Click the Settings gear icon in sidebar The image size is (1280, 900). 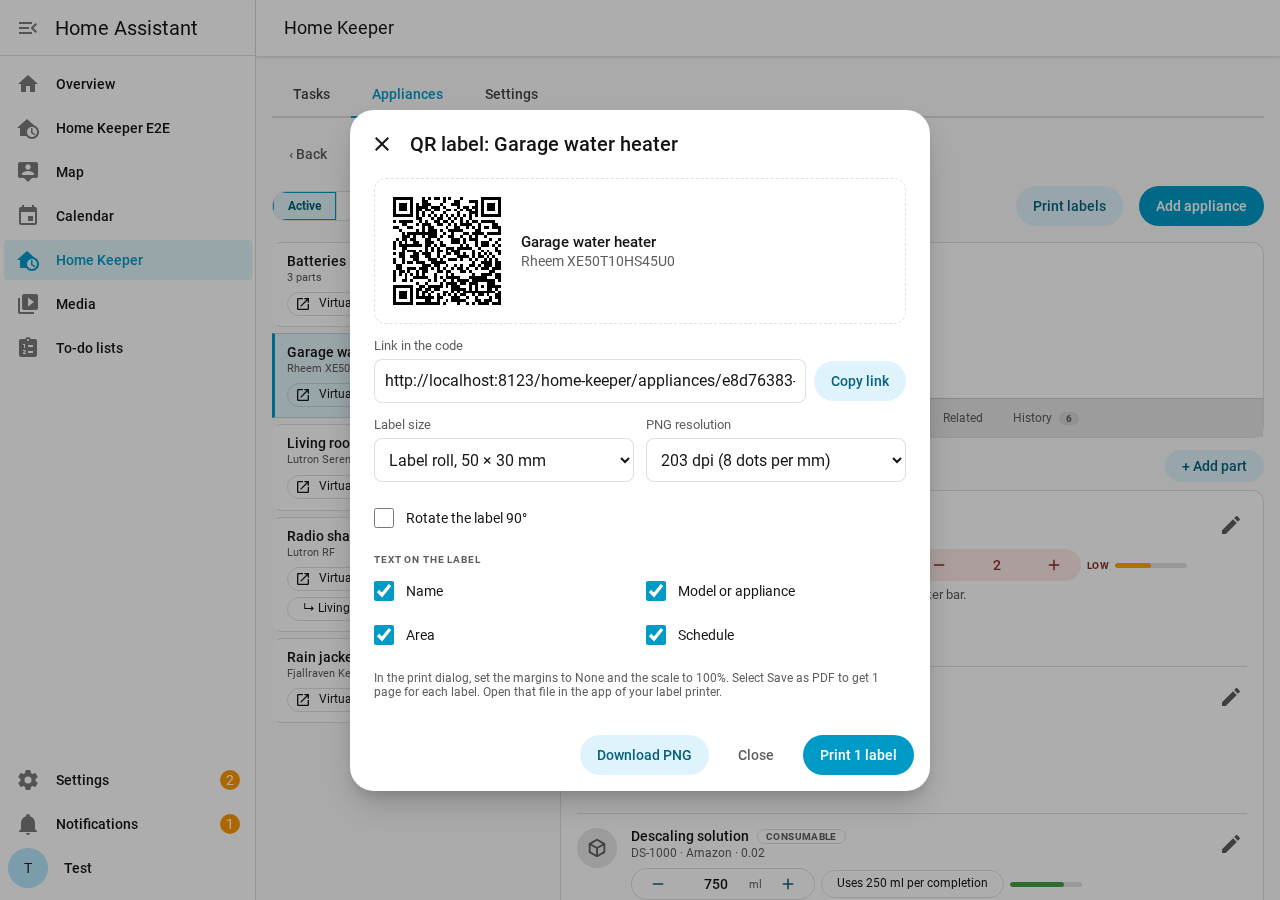tap(28, 780)
